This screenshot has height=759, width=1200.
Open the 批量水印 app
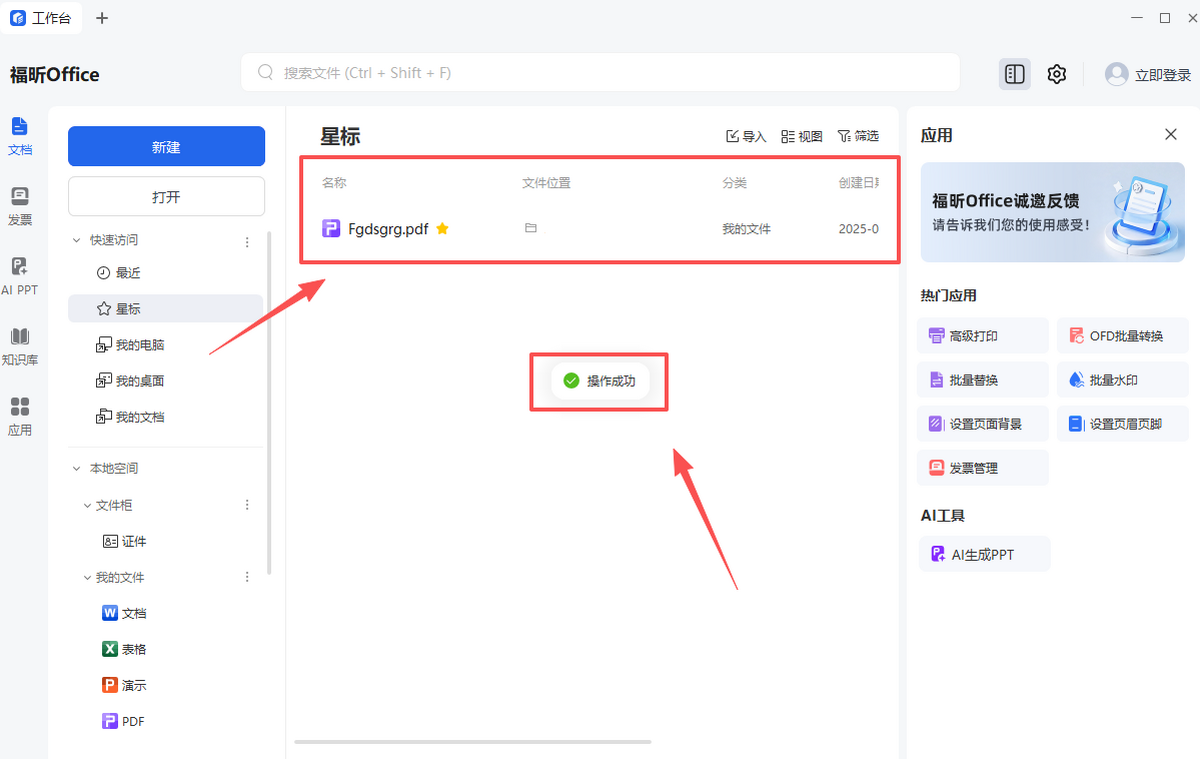tap(1123, 380)
